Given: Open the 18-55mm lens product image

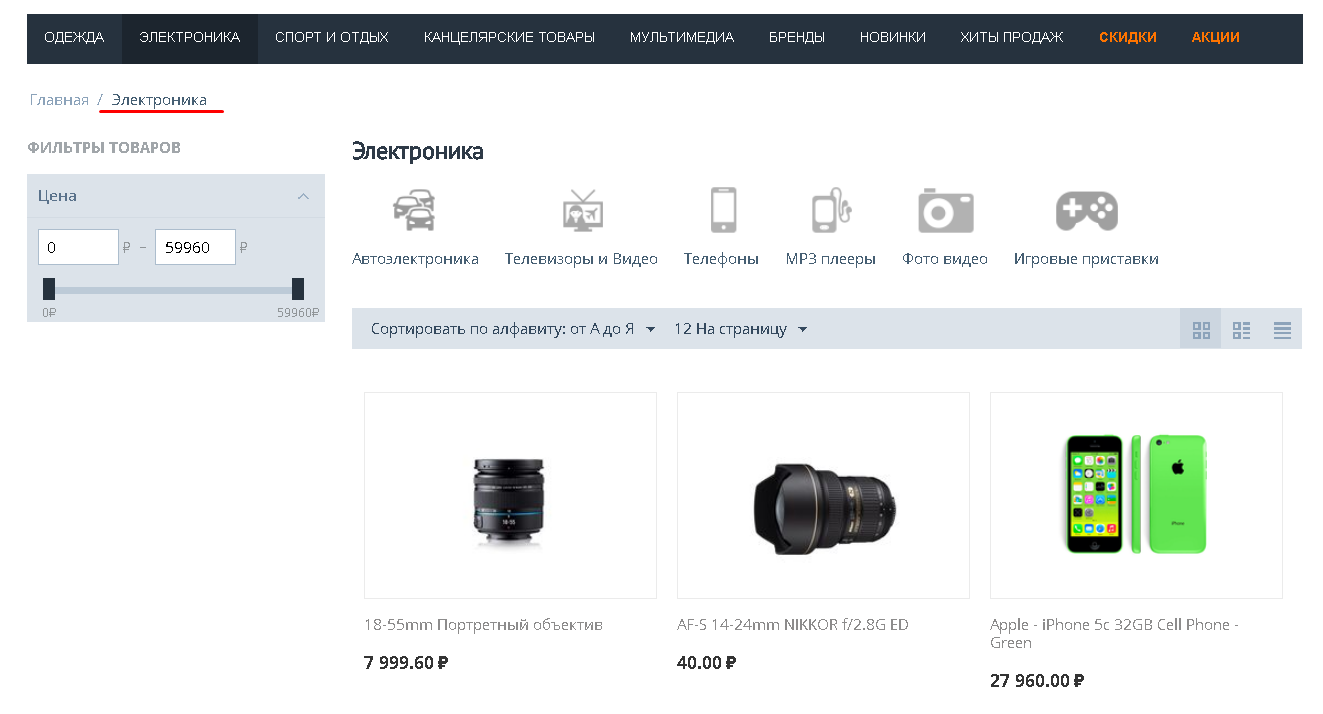Looking at the screenshot, I should click(510, 496).
